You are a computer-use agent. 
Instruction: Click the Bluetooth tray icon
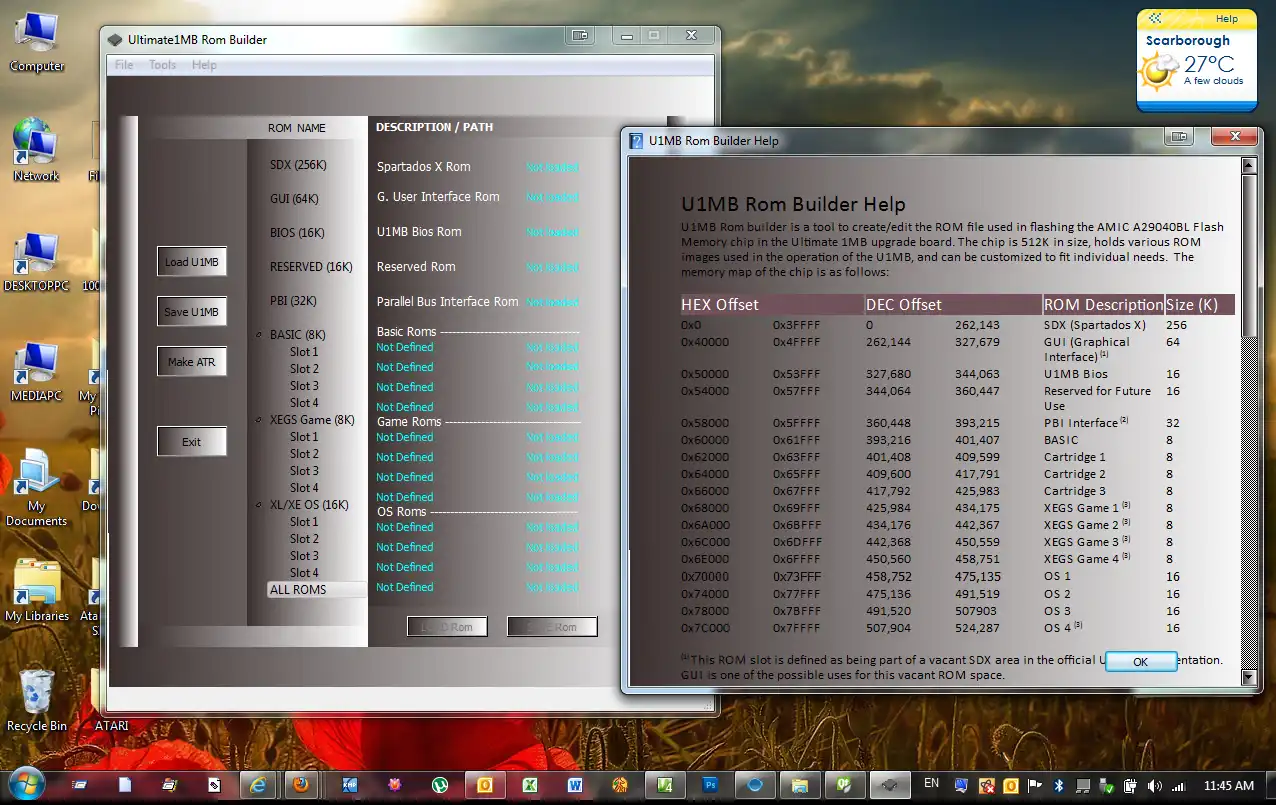tap(1058, 786)
